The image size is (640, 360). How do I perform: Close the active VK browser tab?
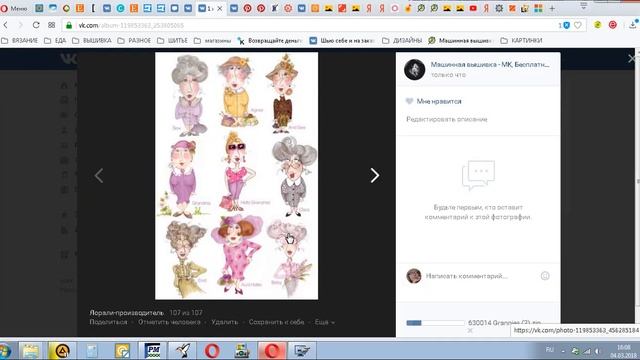(x=220, y=8)
